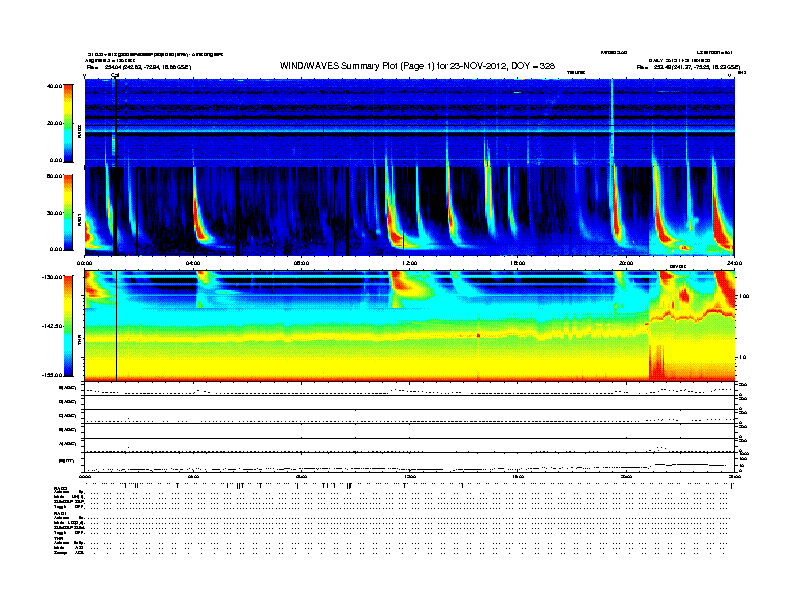
Task: Click the RAD2 status header at lower left
Action: click(x=60, y=489)
